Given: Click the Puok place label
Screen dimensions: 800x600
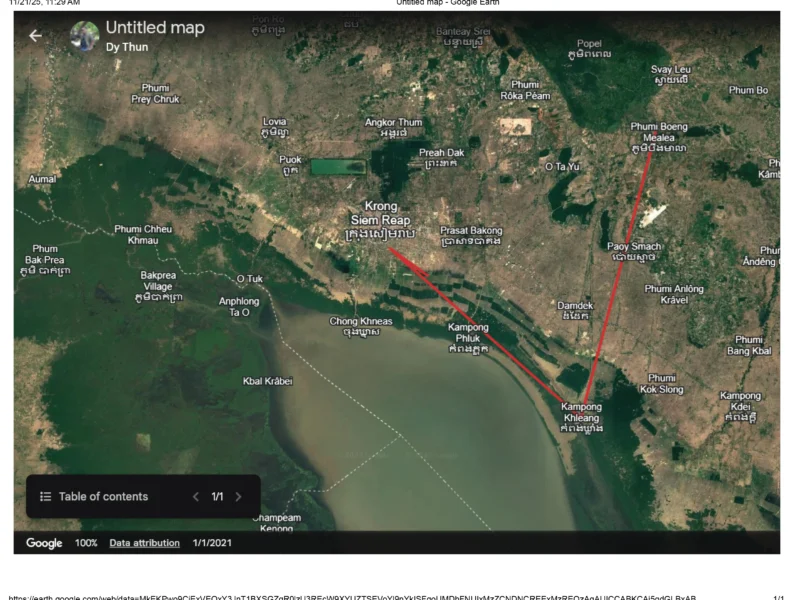Looking at the screenshot, I should pyautogui.click(x=290, y=165).
